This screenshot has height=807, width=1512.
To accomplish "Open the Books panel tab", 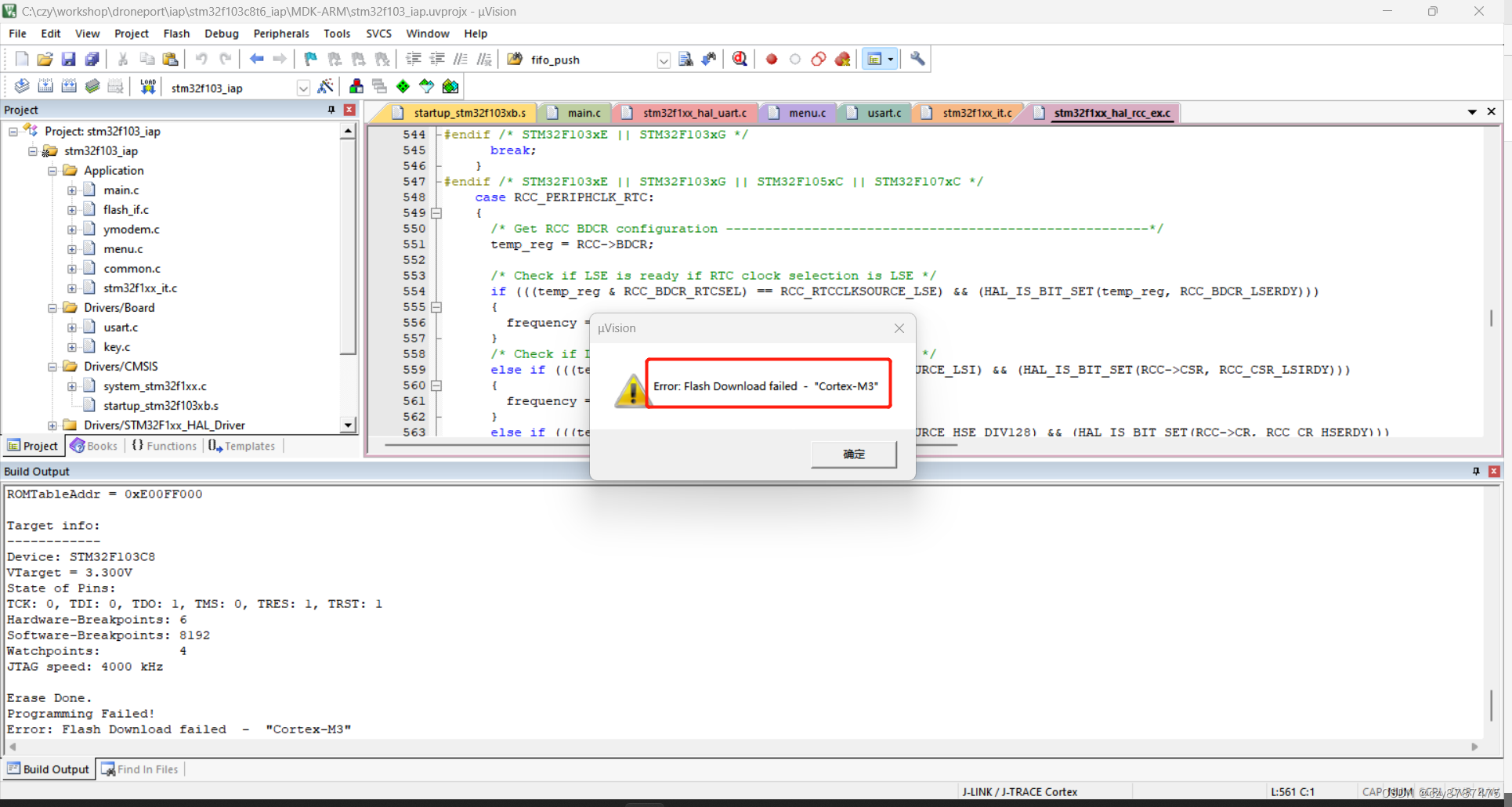I will point(94,446).
